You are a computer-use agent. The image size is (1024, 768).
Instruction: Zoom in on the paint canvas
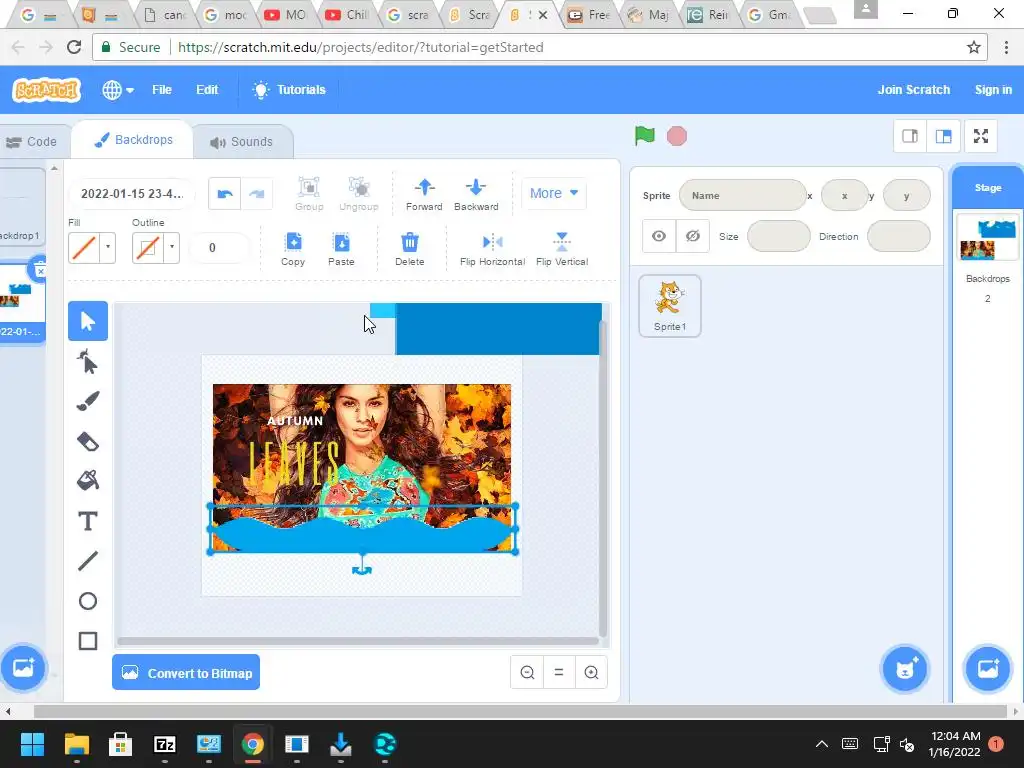pos(591,673)
